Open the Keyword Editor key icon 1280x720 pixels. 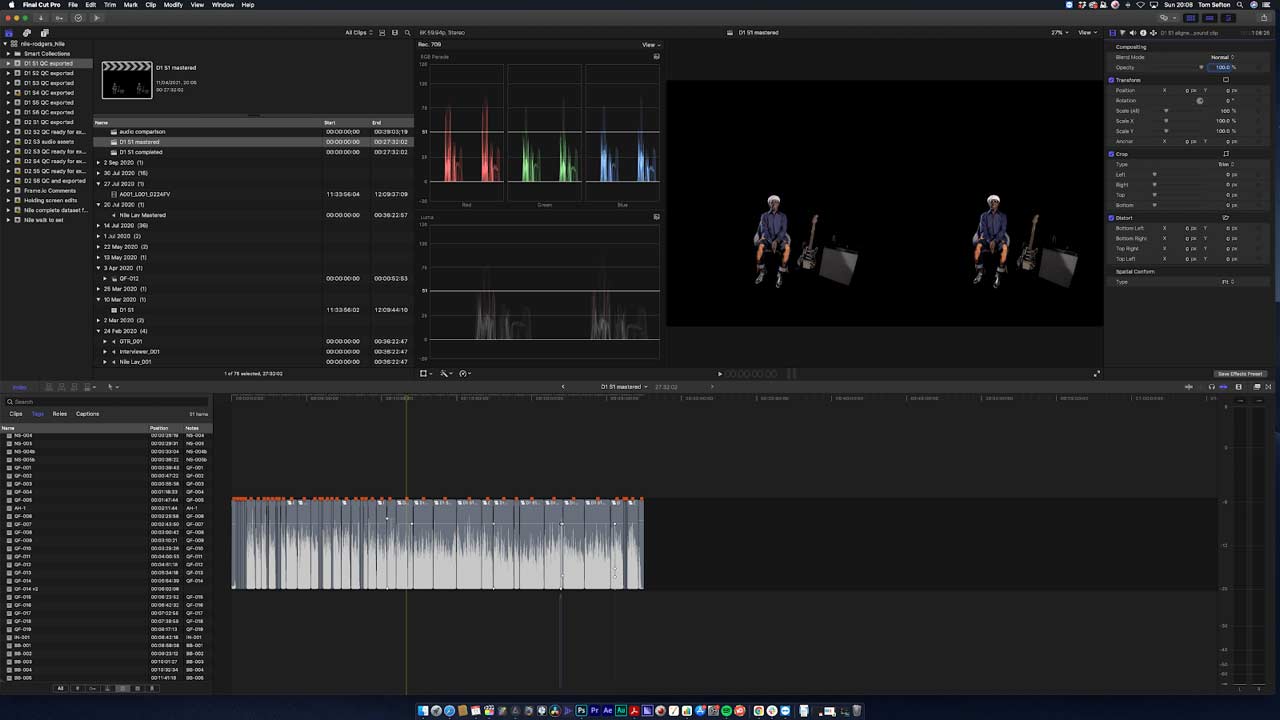(x=59, y=18)
